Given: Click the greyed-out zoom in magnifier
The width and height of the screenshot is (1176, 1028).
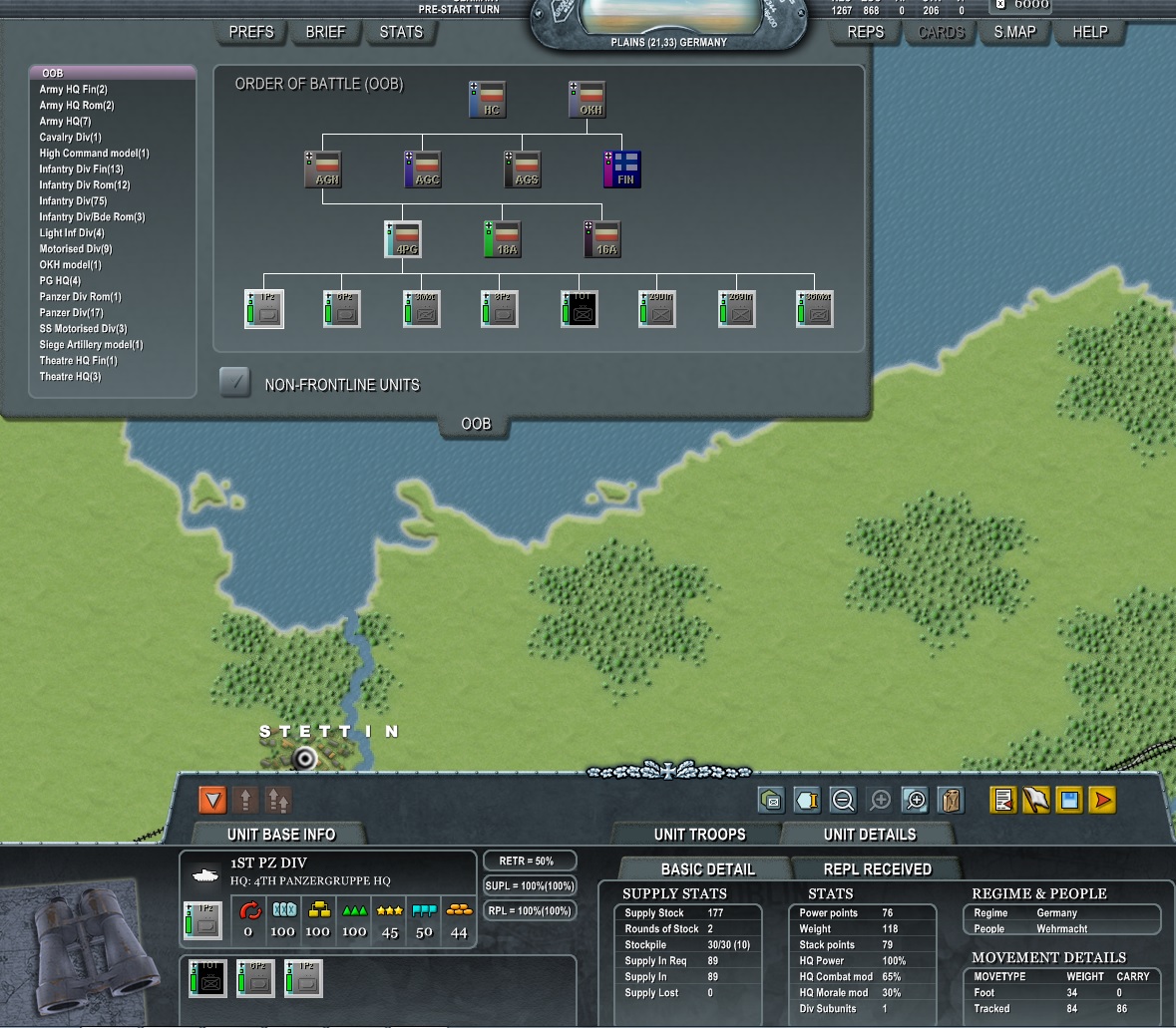Looking at the screenshot, I should (880, 800).
